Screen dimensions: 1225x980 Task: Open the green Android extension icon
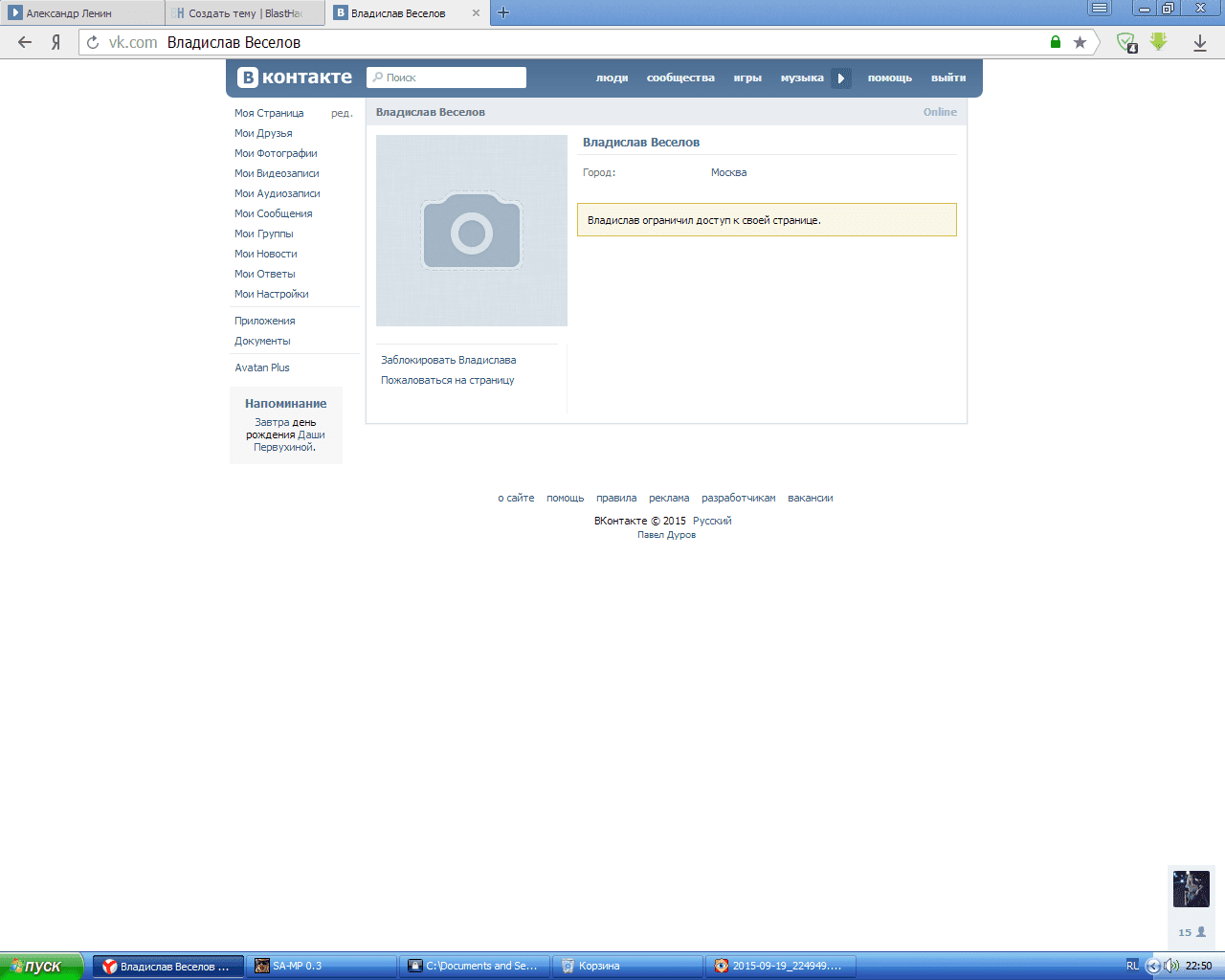point(1158,42)
